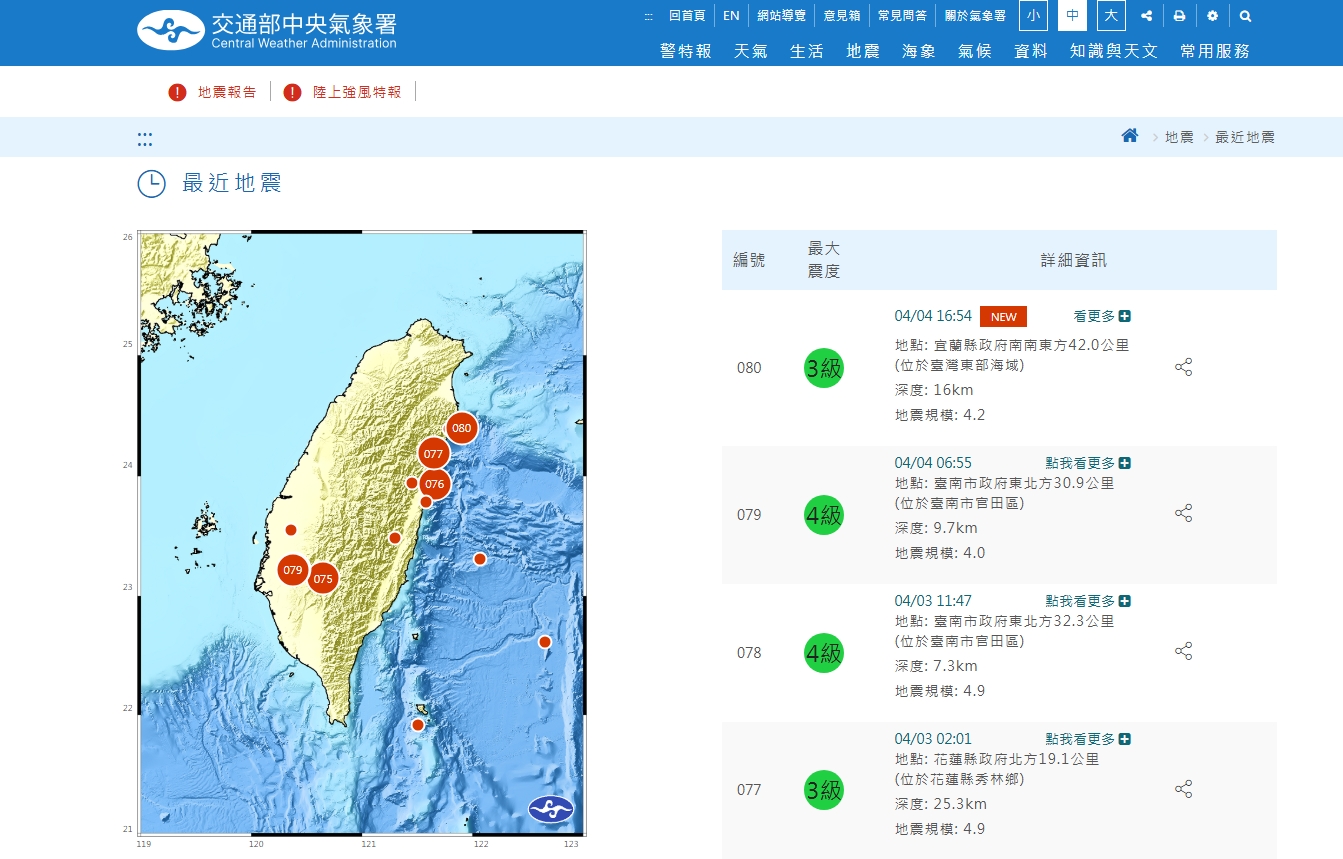
Task: Open the 地震 main menu
Action: point(862,51)
